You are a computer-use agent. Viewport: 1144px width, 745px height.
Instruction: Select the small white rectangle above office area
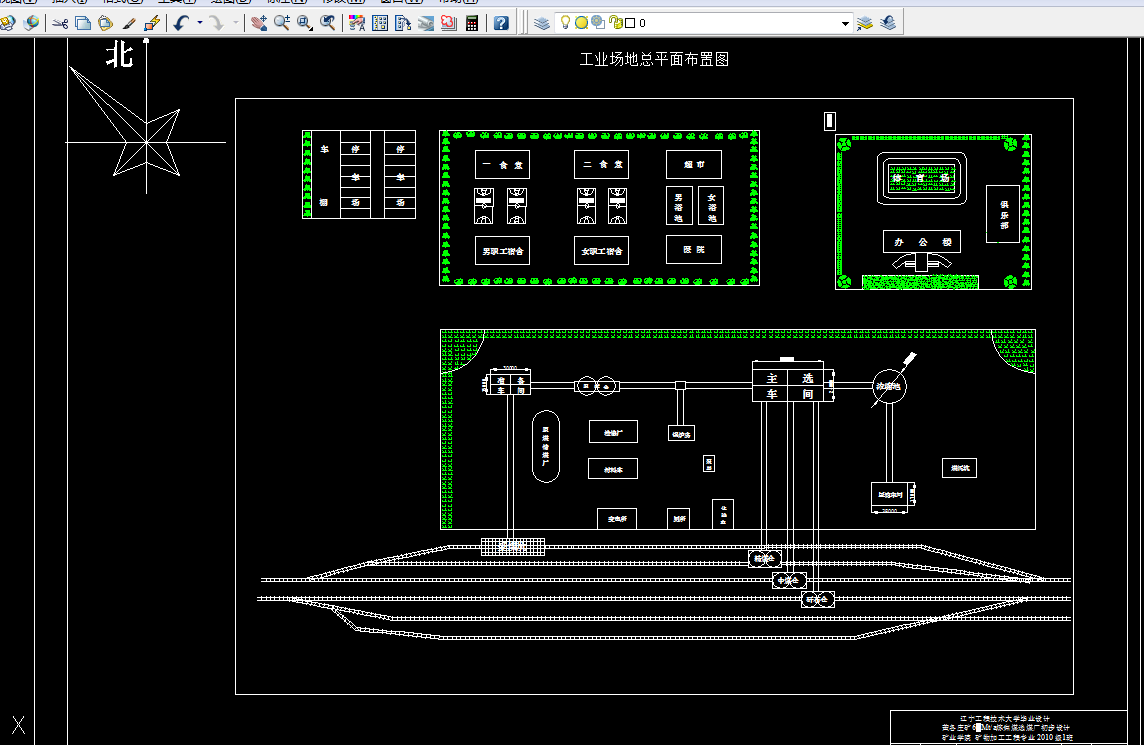coord(830,121)
